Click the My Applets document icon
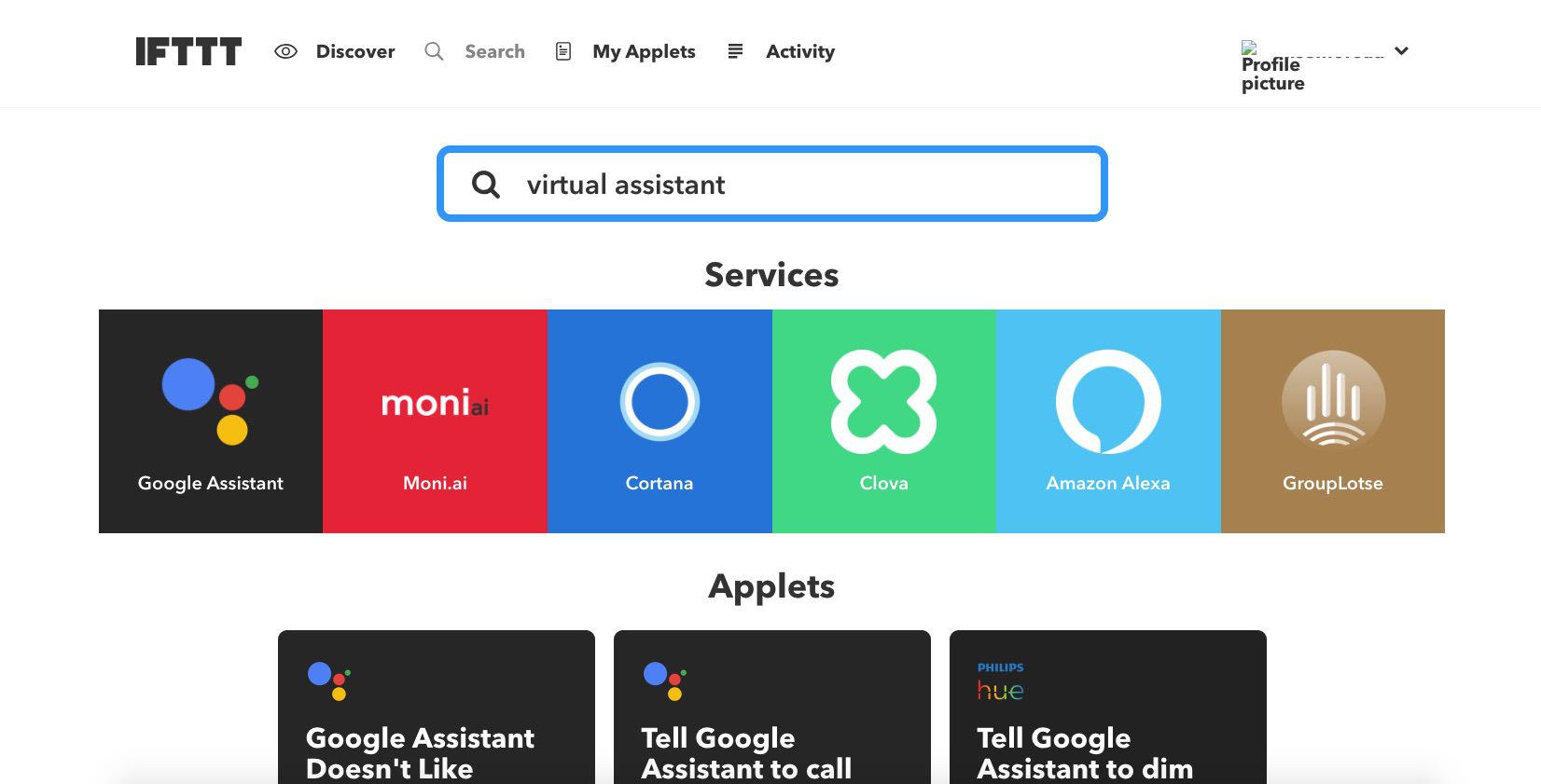The height and width of the screenshot is (784, 1541). (x=563, y=51)
